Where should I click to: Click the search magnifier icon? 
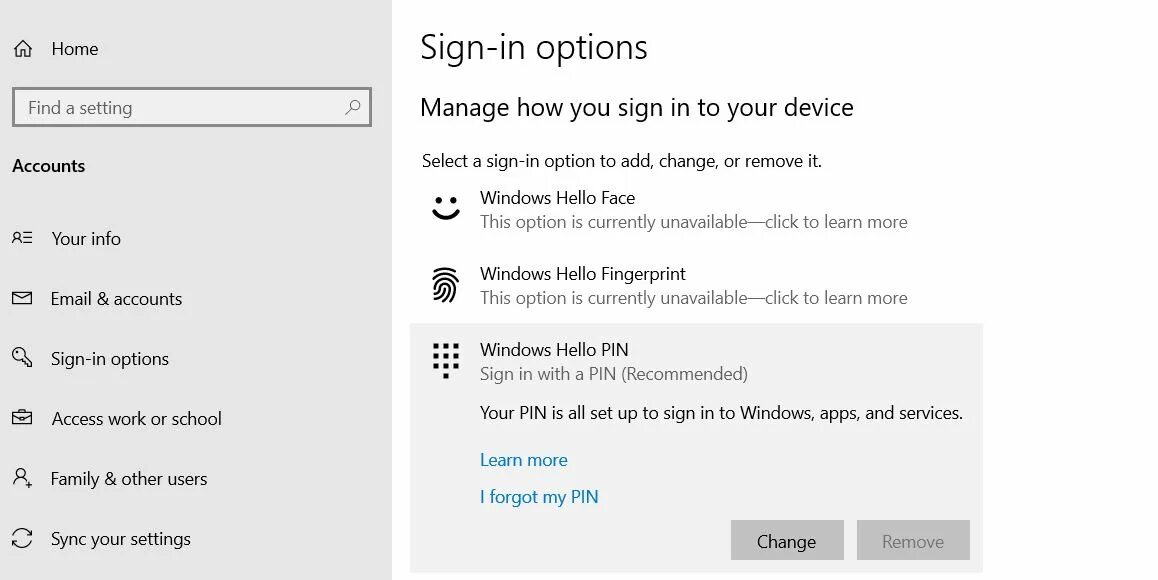click(x=352, y=107)
